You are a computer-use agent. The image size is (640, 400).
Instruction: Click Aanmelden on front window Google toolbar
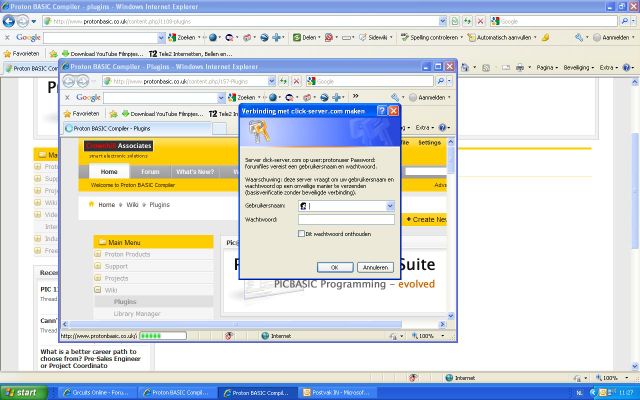click(431, 98)
